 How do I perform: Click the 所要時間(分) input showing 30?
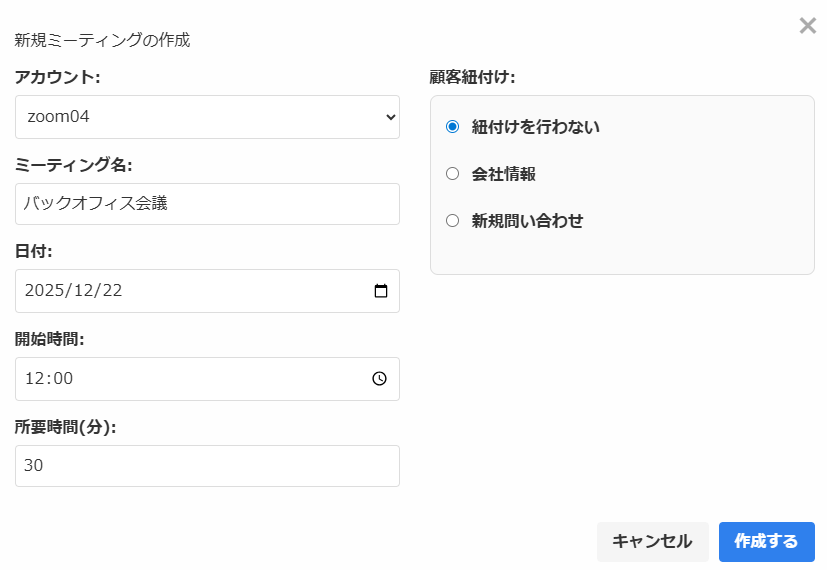(x=207, y=466)
